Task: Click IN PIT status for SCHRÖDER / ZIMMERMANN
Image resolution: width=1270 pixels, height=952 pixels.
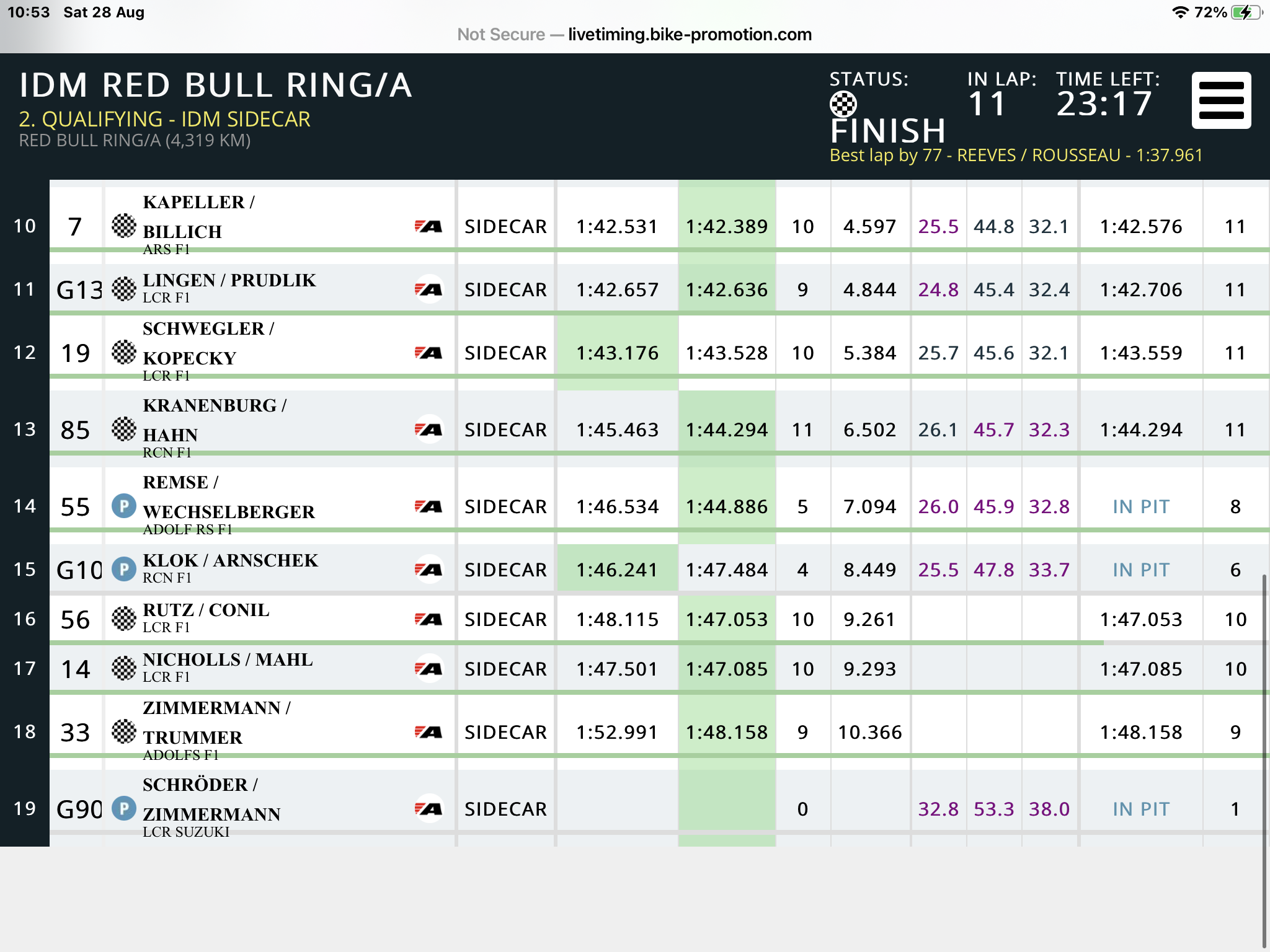Action: point(1141,809)
